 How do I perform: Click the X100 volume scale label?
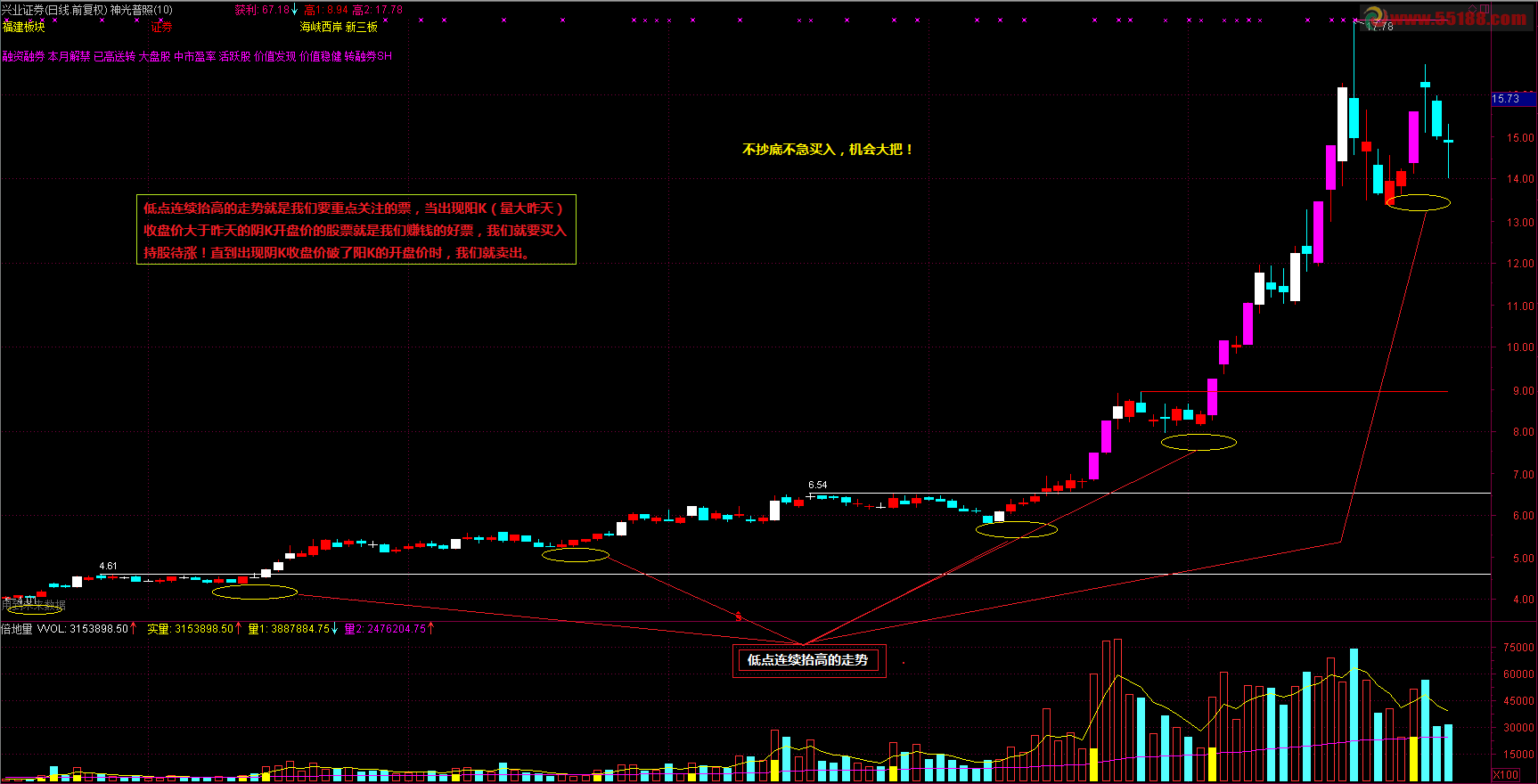1506,775
